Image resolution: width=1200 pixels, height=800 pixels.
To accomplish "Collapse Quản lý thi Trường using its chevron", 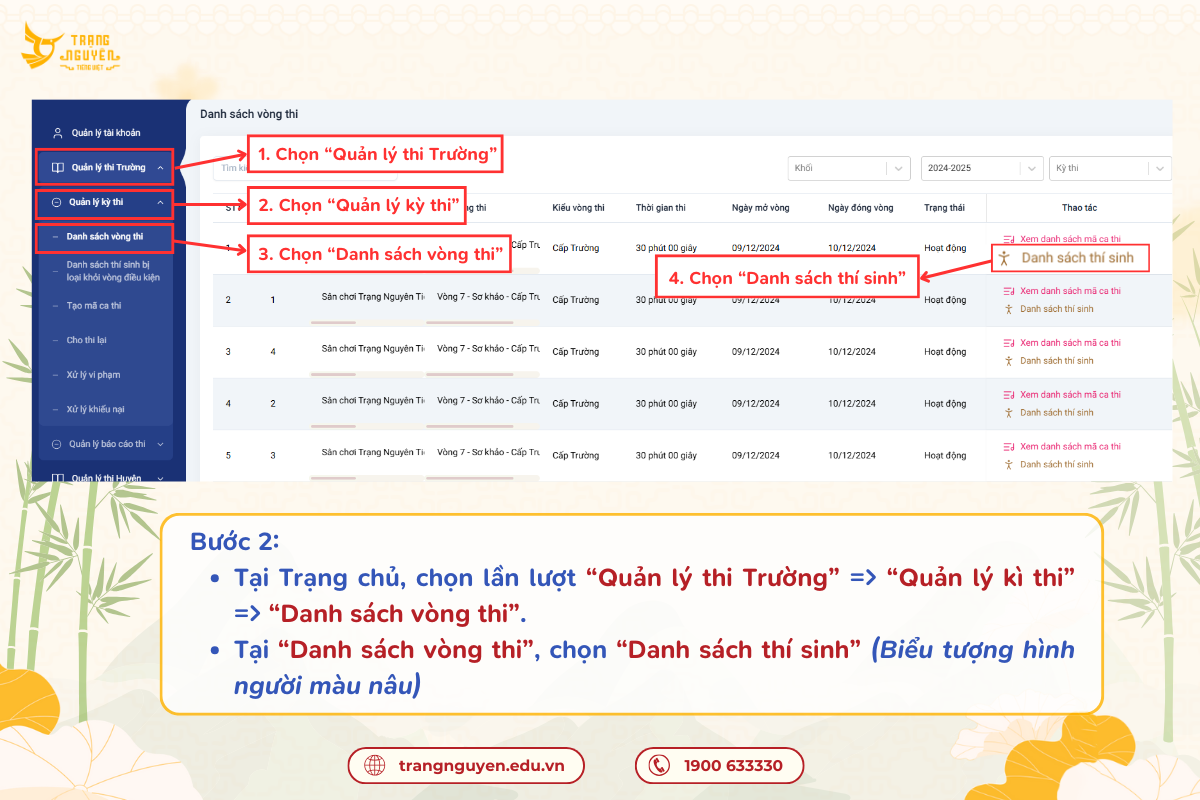I will pos(161,168).
